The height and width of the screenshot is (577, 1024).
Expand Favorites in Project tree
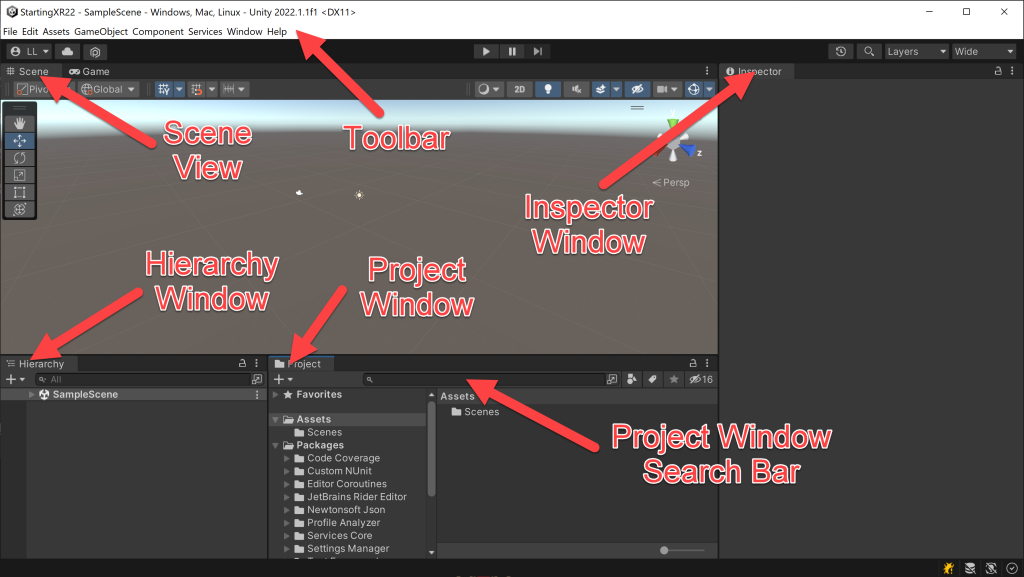(276, 394)
